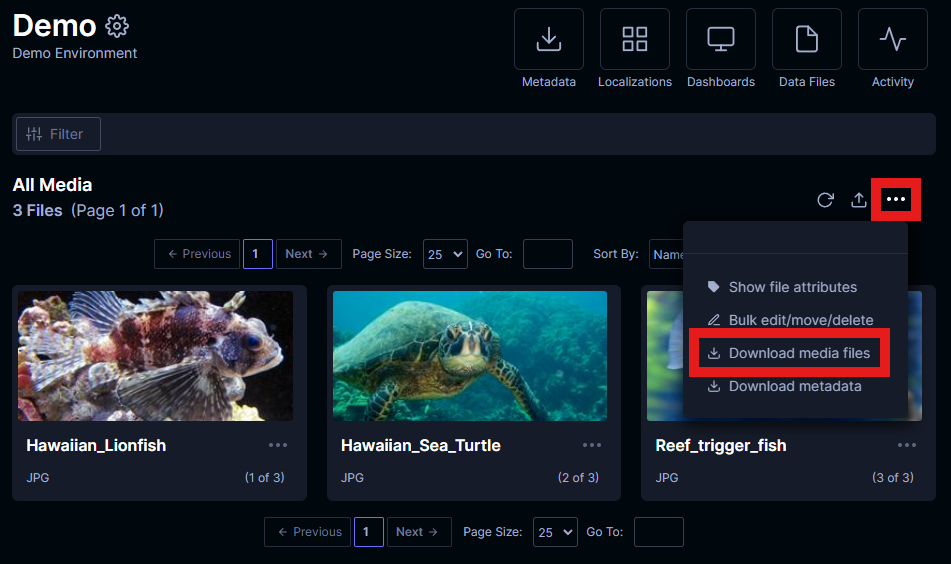
Task: Choose Download media files
Action: click(x=789, y=353)
